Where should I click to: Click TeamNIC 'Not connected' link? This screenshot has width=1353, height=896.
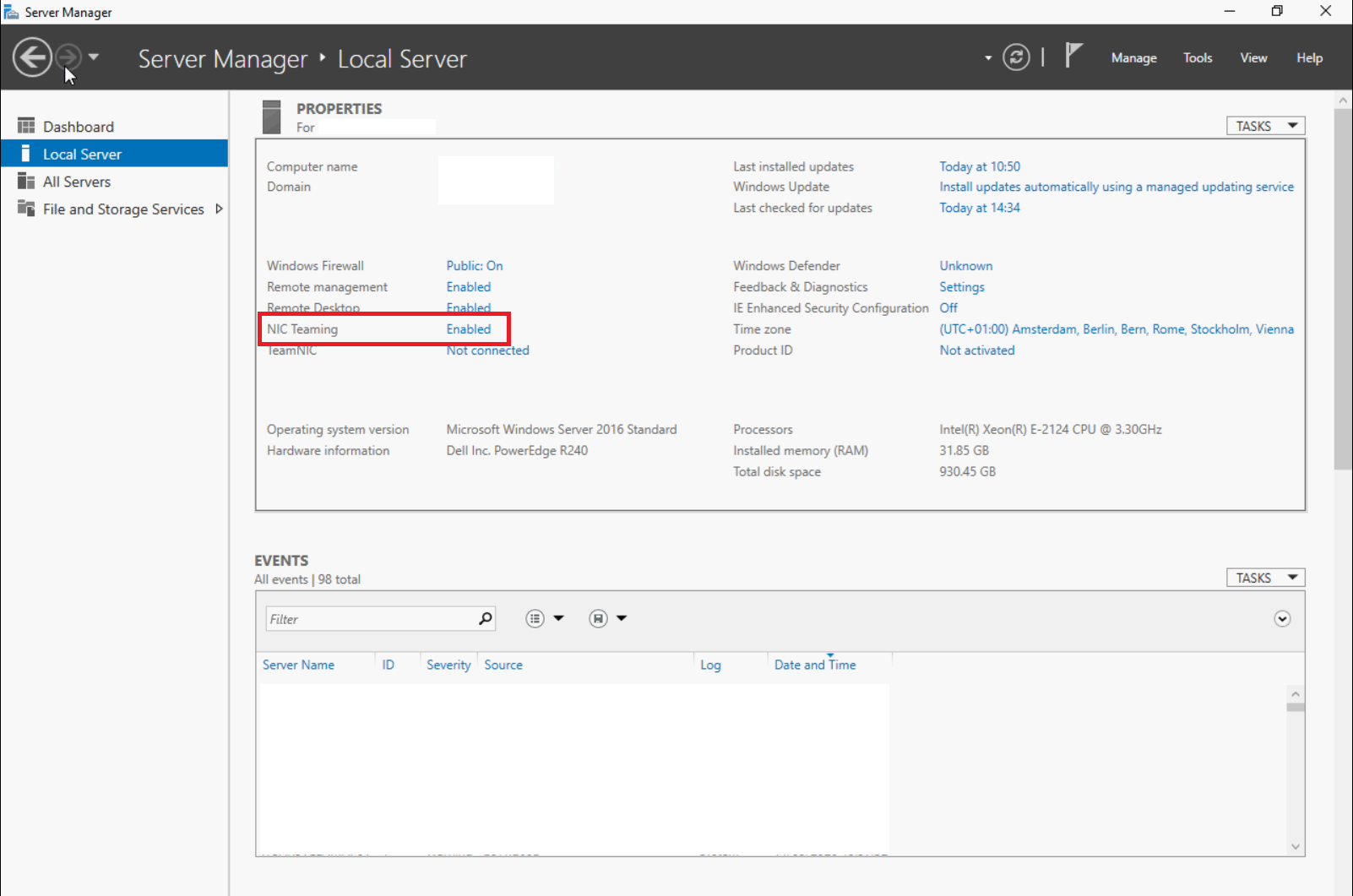pyautogui.click(x=487, y=350)
